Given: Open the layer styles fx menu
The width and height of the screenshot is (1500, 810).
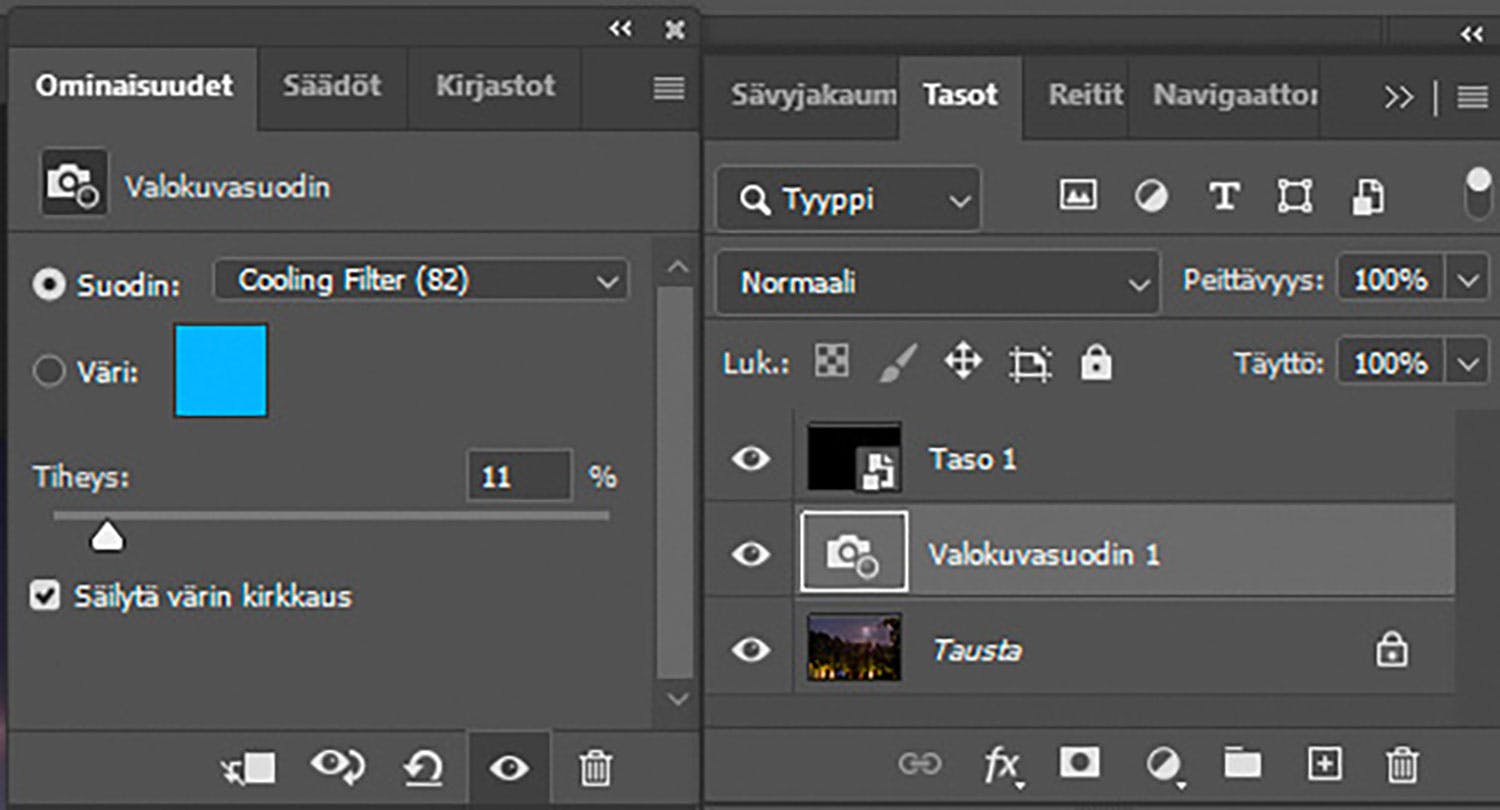Looking at the screenshot, I should [x=1002, y=765].
